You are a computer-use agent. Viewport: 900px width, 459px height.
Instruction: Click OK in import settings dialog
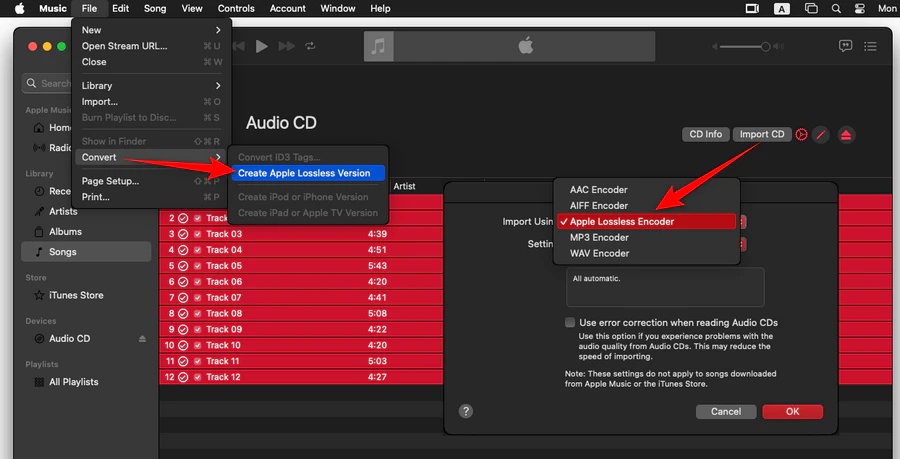click(793, 411)
